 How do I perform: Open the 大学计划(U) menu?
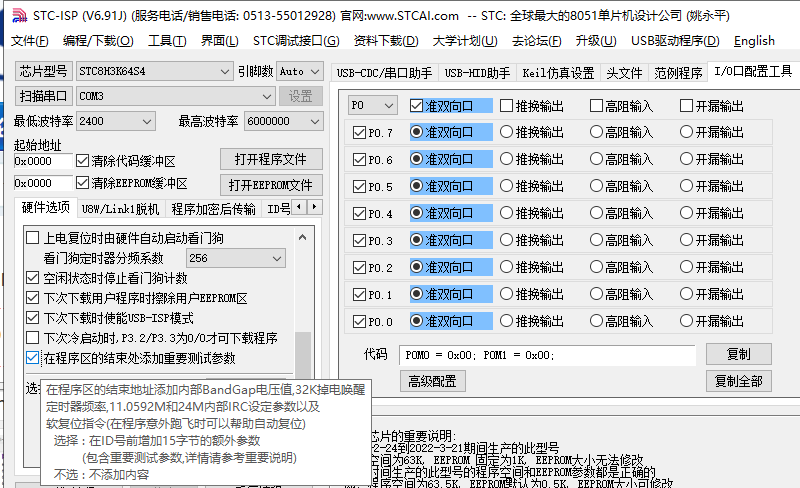465,41
